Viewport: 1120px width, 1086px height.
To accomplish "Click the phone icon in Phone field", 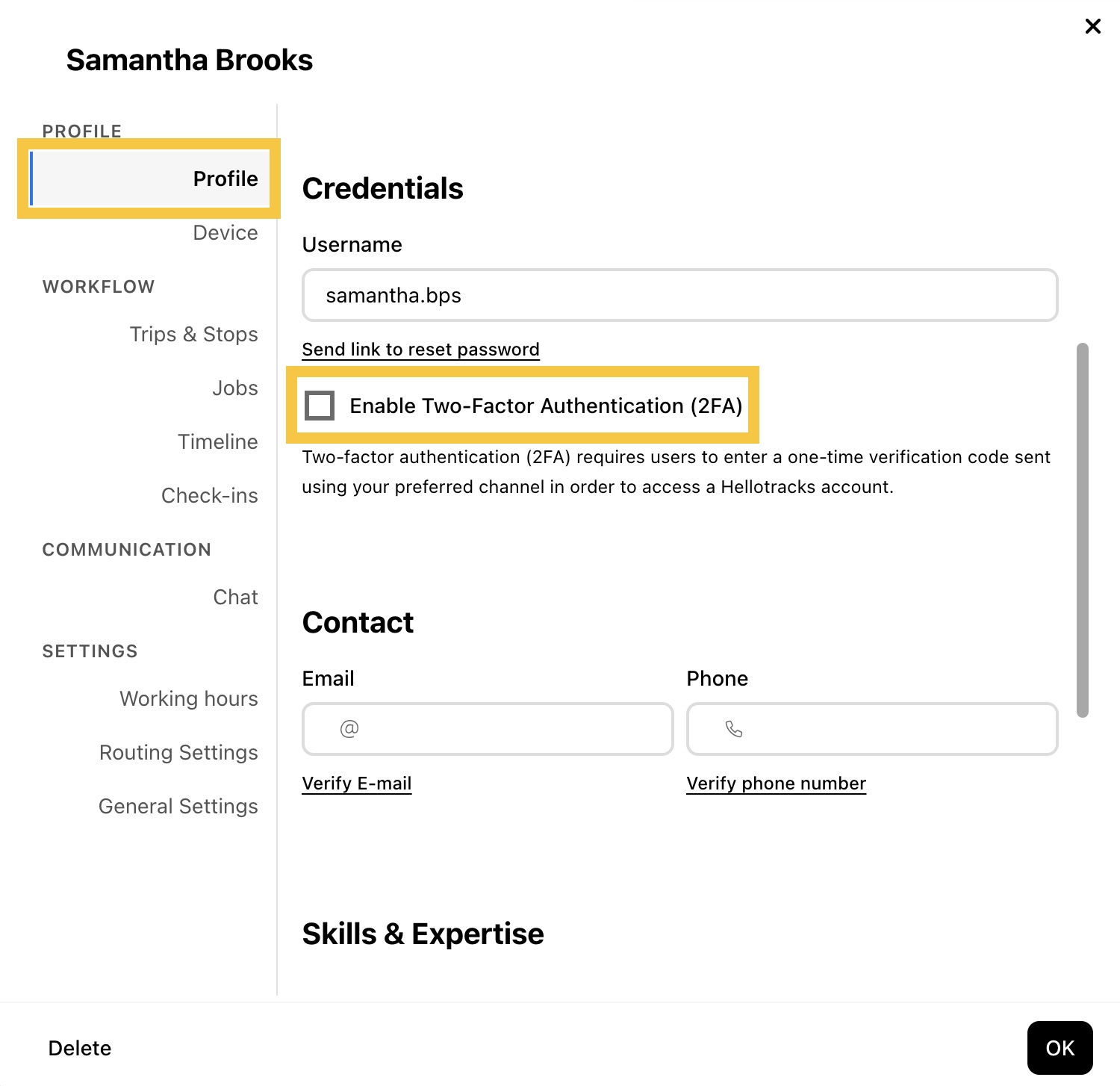I will click(x=734, y=728).
